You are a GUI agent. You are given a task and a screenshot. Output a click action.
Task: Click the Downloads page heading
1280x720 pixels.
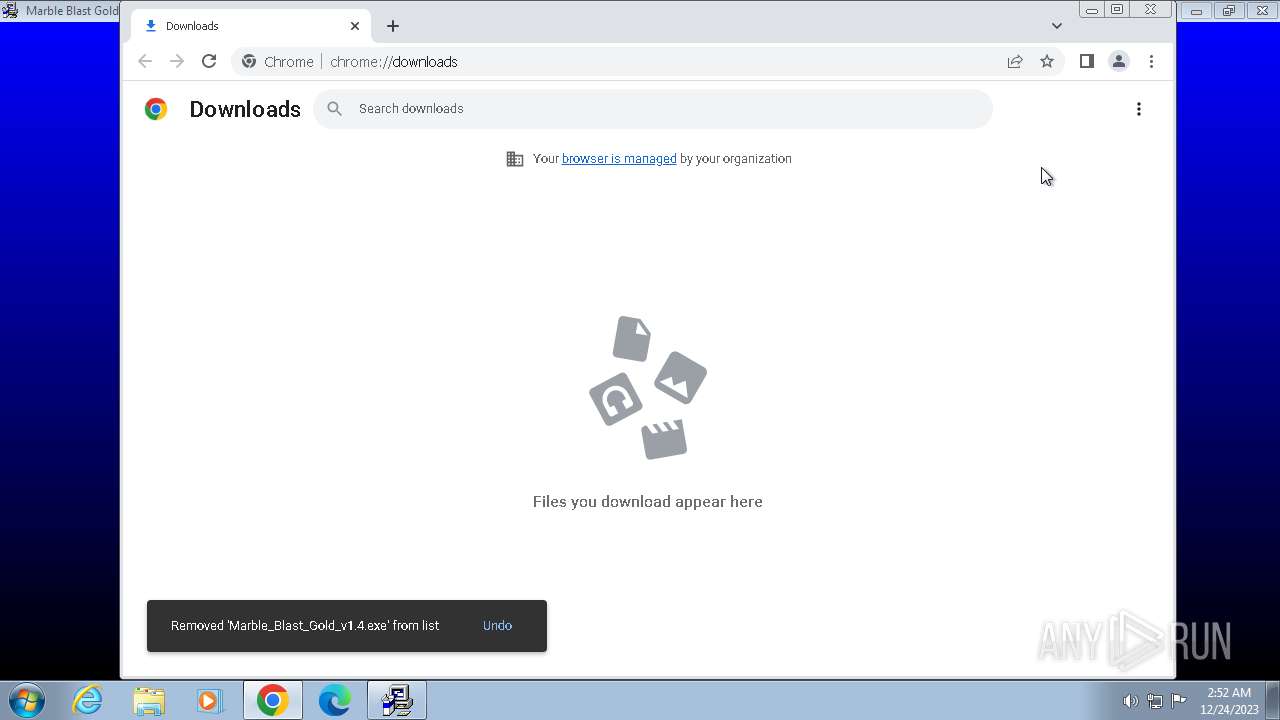point(245,109)
